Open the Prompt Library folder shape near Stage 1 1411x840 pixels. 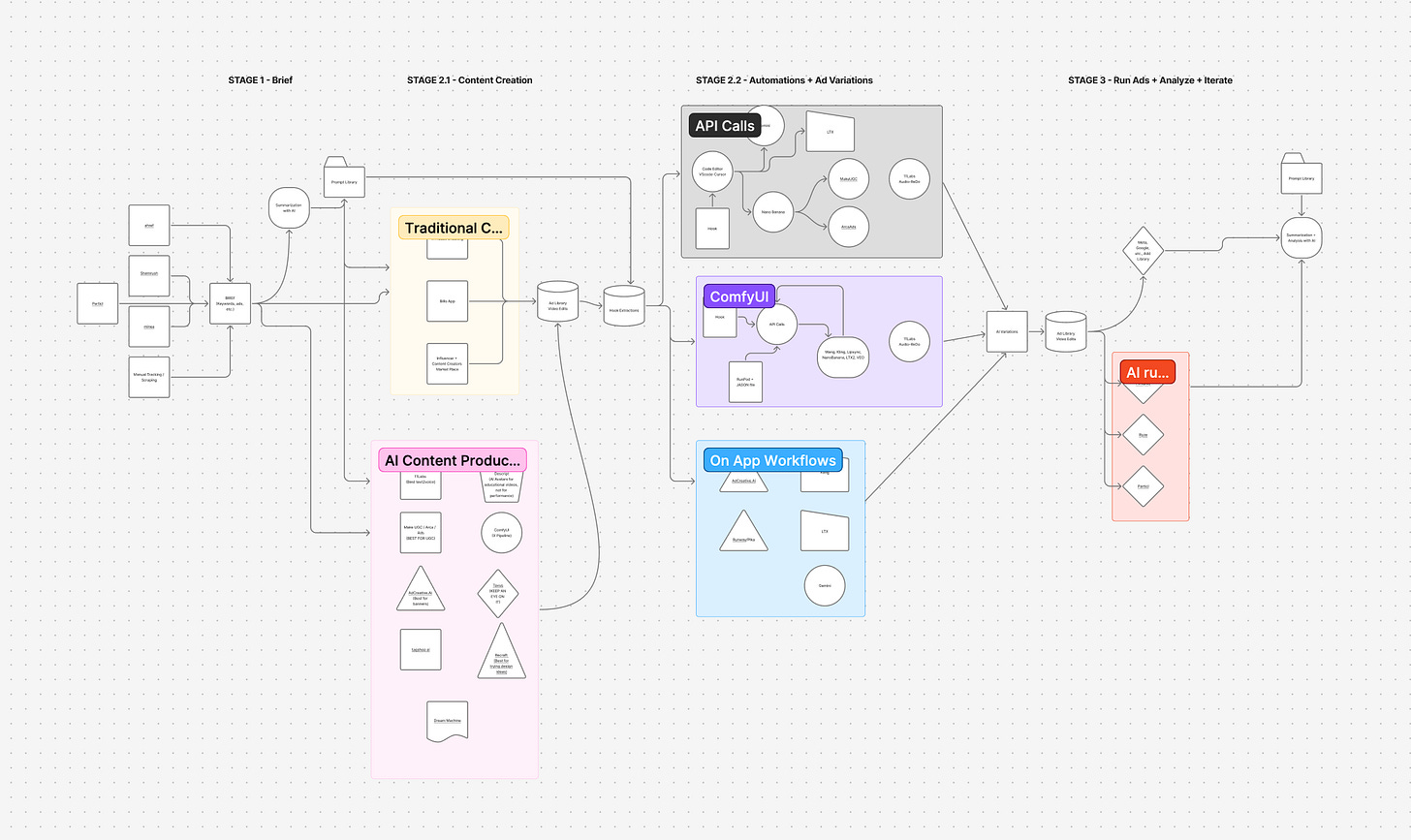coord(344,181)
